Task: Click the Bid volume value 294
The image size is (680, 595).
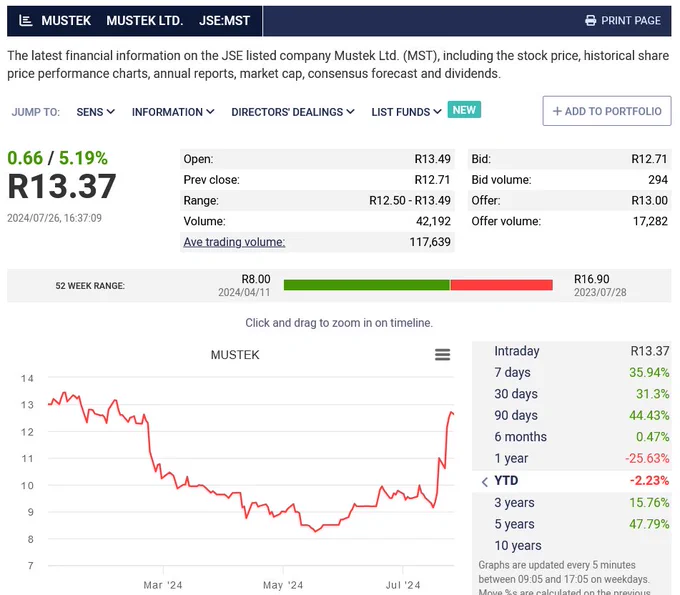Action: [x=658, y=180]
